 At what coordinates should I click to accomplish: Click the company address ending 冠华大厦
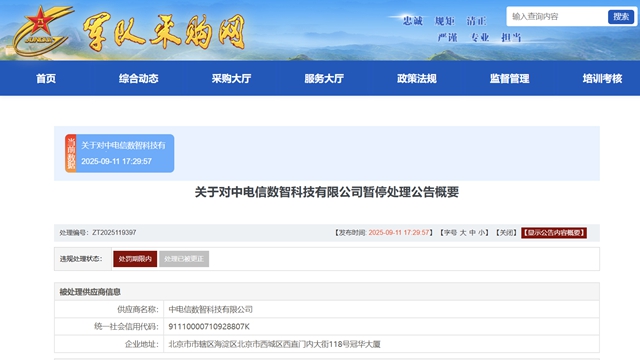point(274,344)
